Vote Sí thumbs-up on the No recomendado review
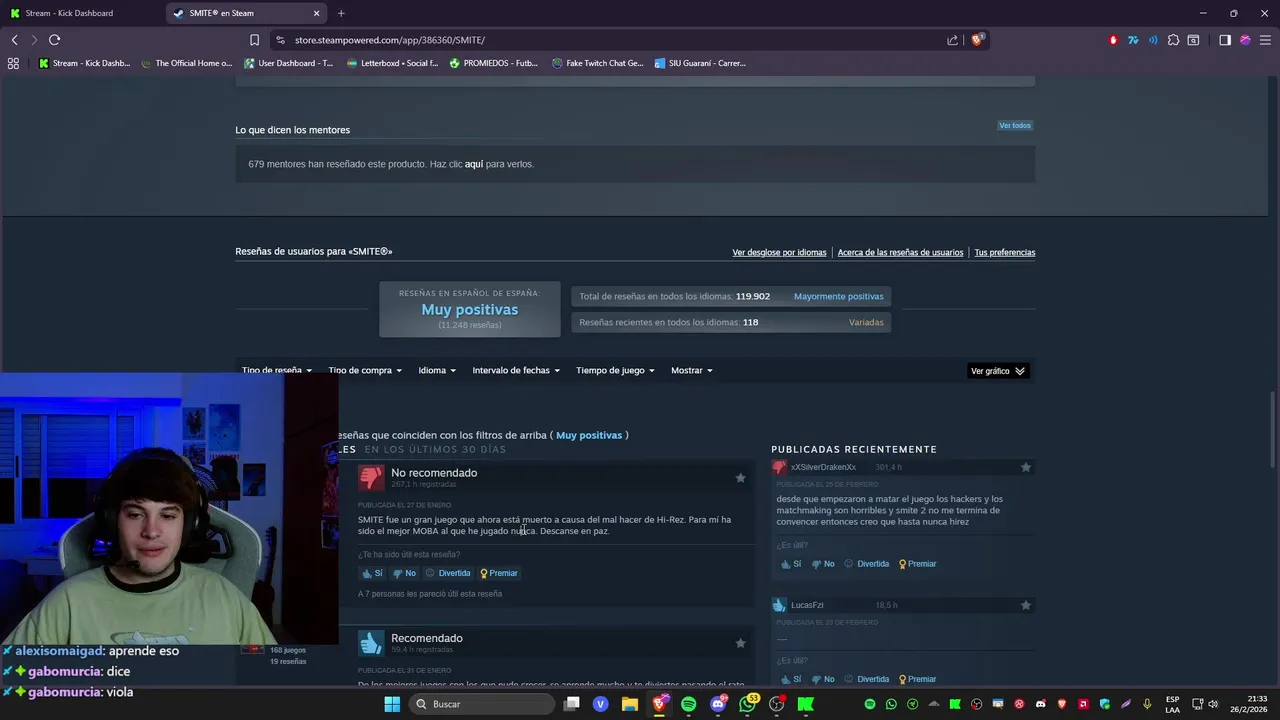The width and height of the screenshot is (1280, 720). pos(372,573)
